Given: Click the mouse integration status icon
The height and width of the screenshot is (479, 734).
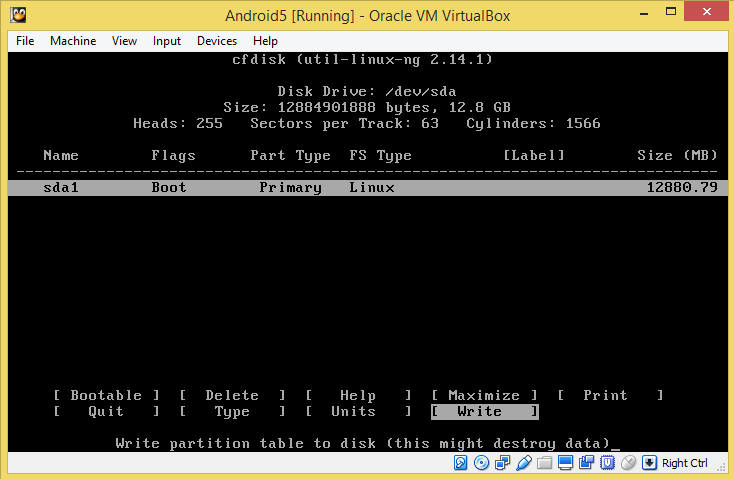Looking at the screenshot, I should click(x=628, y=463).
